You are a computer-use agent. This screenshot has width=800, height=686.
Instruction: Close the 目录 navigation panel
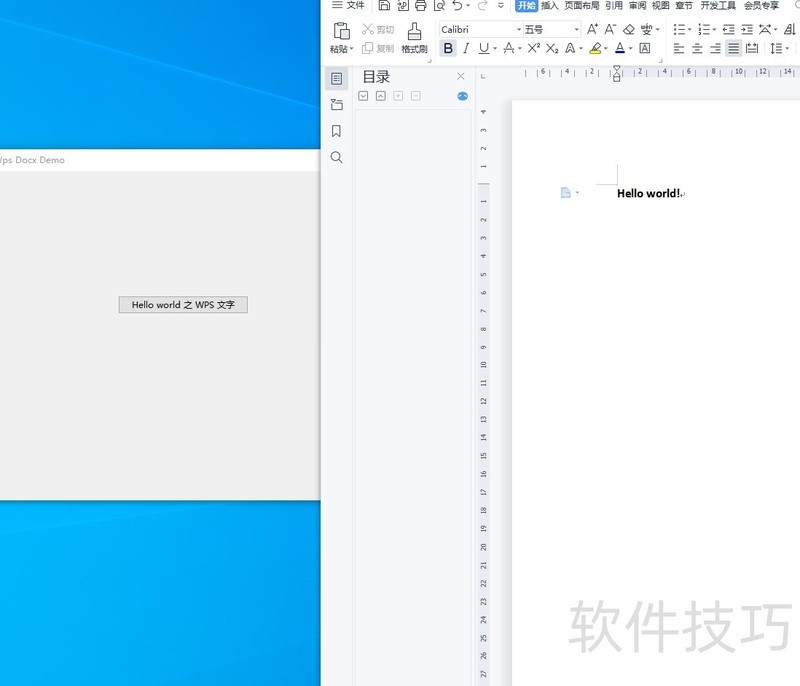(x=461, y=77)
